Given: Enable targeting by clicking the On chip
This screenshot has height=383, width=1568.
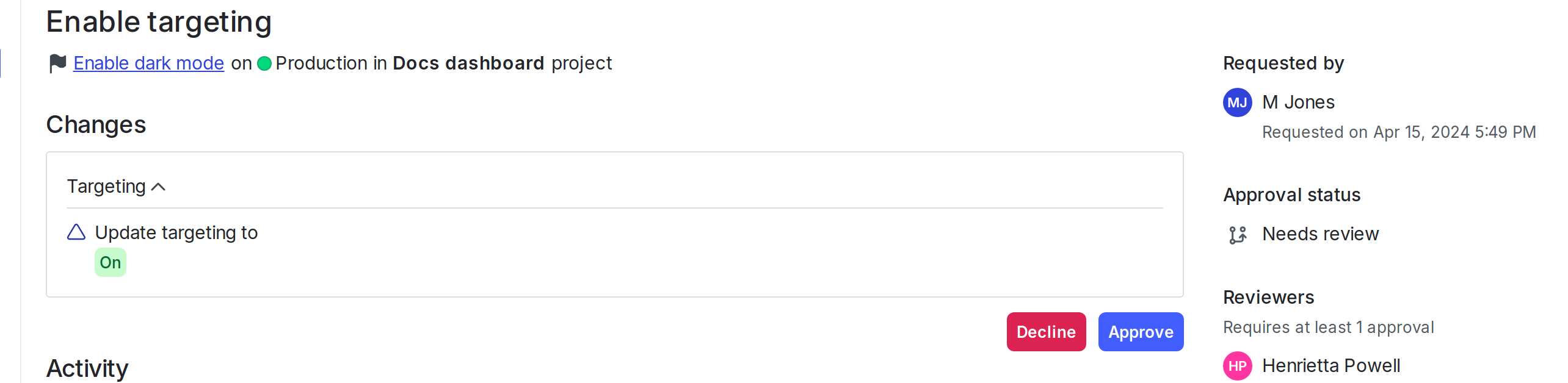Looking at the screenshot, I should 110,262.
